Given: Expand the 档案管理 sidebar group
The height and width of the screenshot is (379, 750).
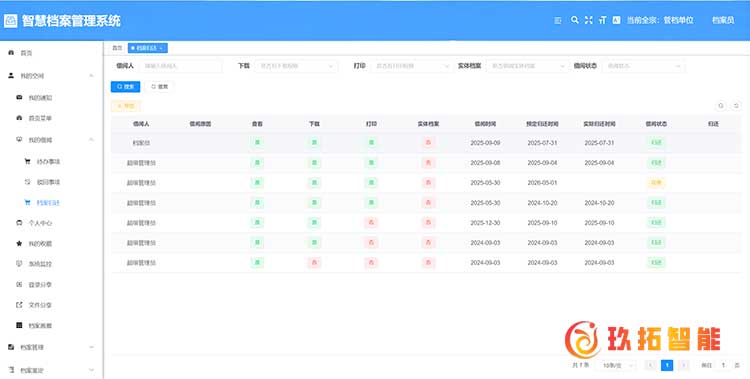Looking at the screenshot, I should point(91,347).
